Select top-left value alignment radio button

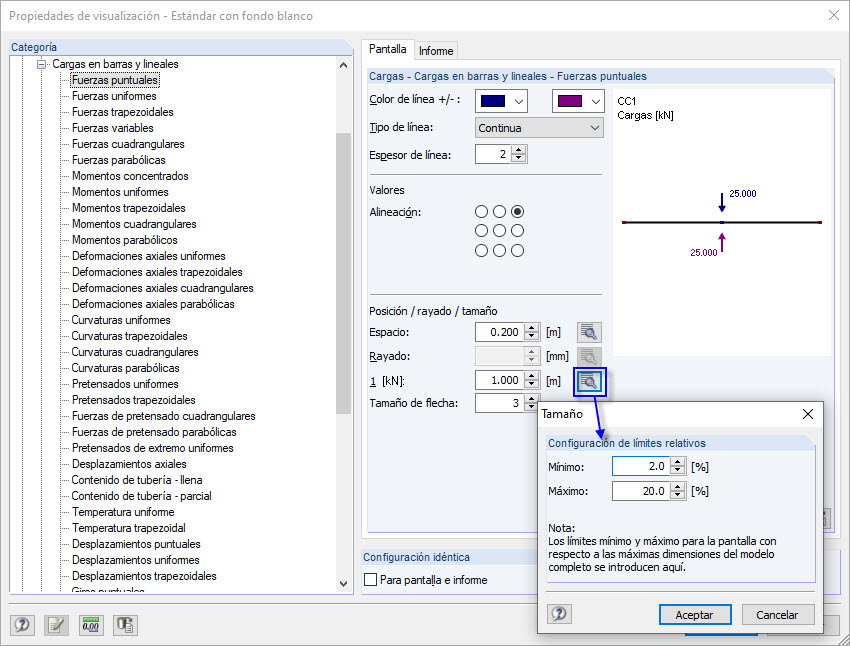point(481,211)
